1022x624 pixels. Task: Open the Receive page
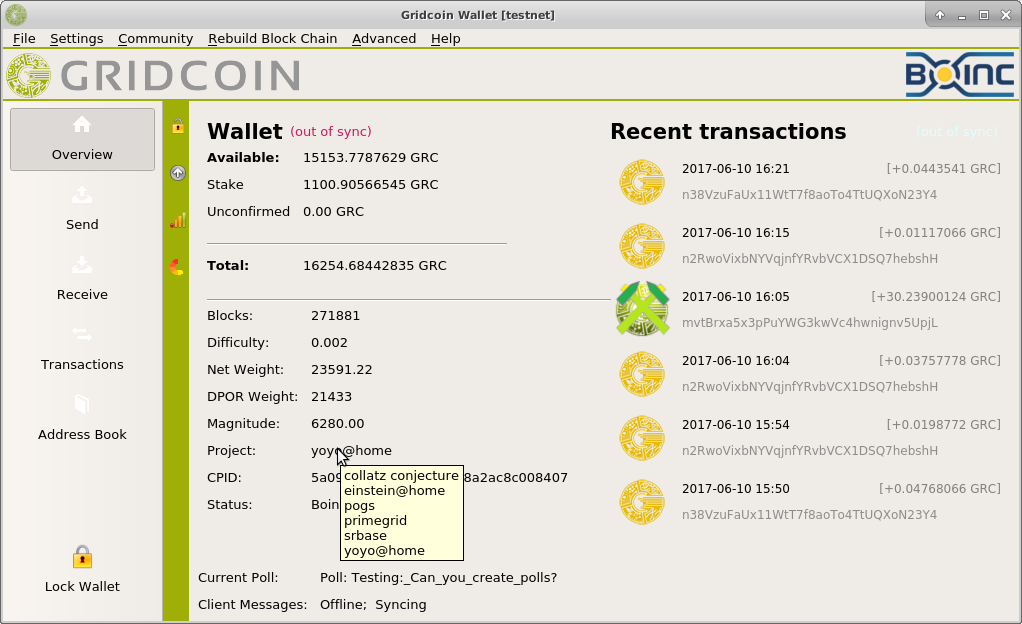tap(82, 279)
